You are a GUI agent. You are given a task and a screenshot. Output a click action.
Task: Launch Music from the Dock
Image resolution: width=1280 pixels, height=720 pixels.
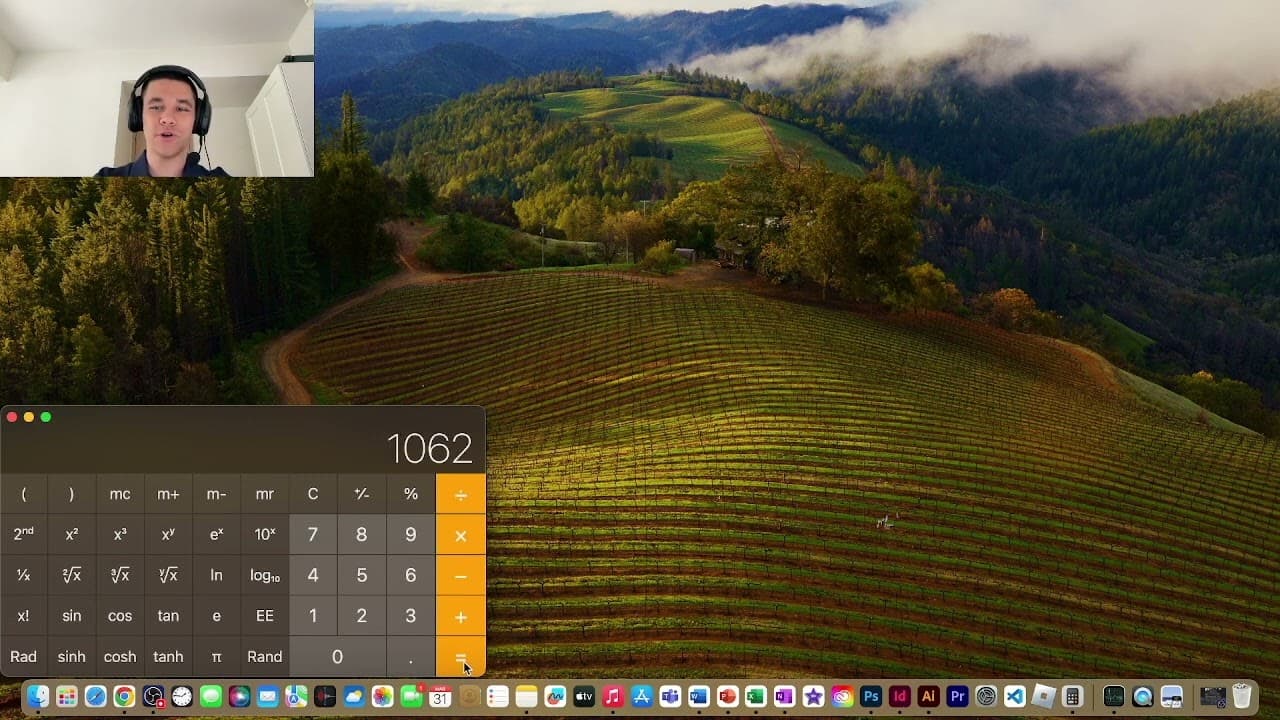click(613, 697)
